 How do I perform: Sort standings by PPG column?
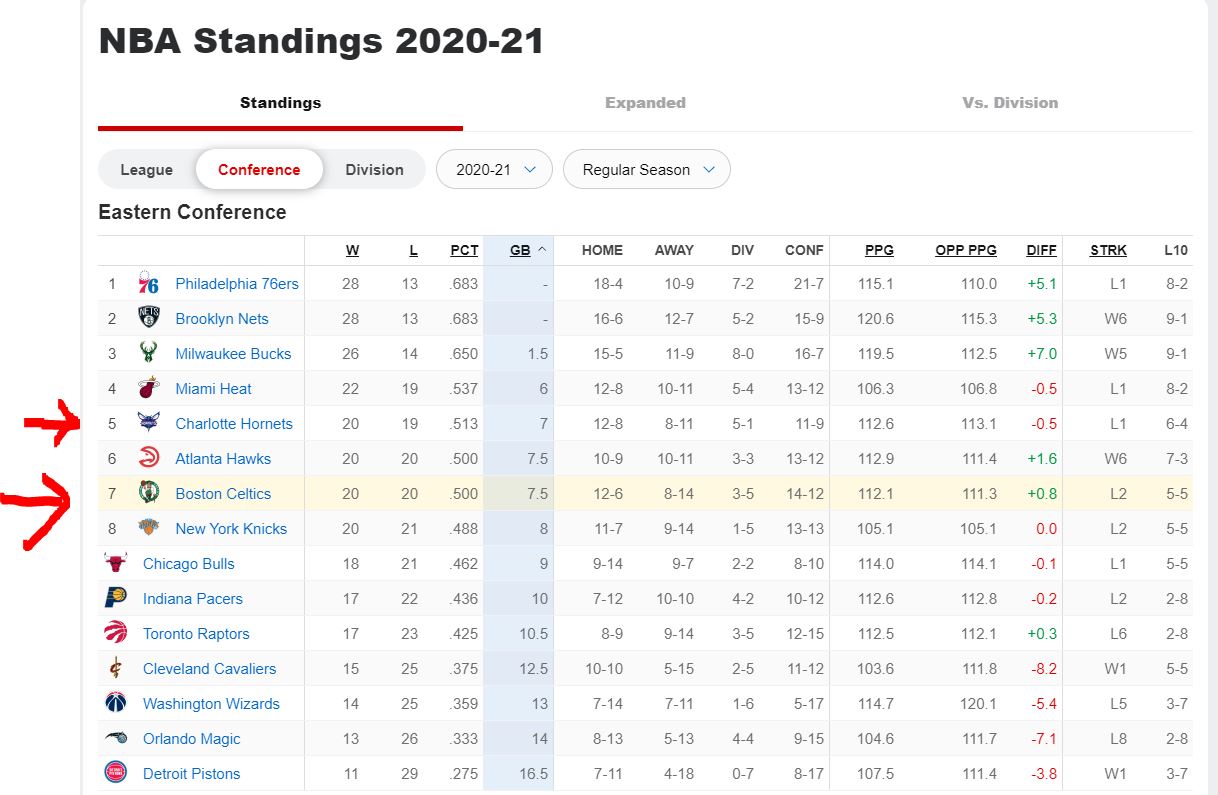point(879,250)
